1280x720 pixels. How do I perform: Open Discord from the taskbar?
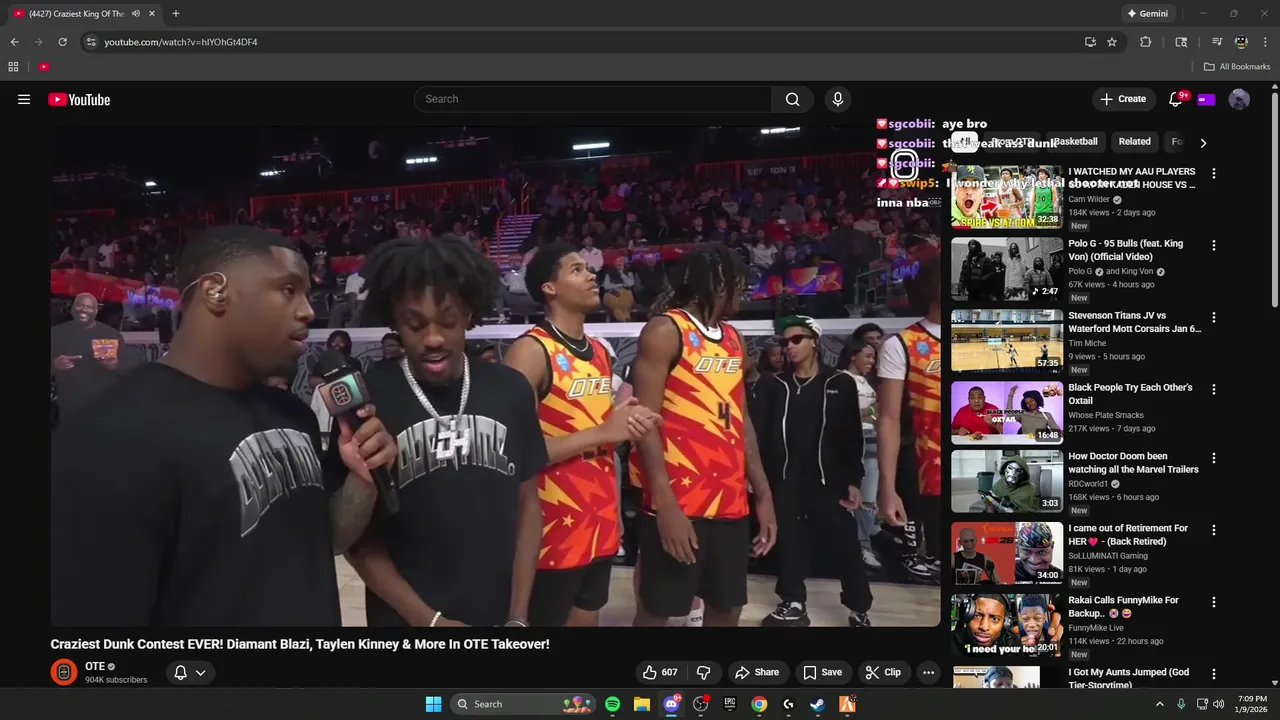[x=671, y=704]
